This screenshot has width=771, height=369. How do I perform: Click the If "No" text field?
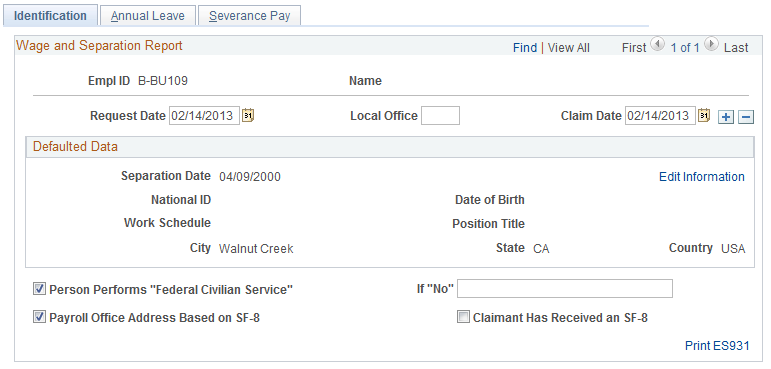[x=565, y=288]
